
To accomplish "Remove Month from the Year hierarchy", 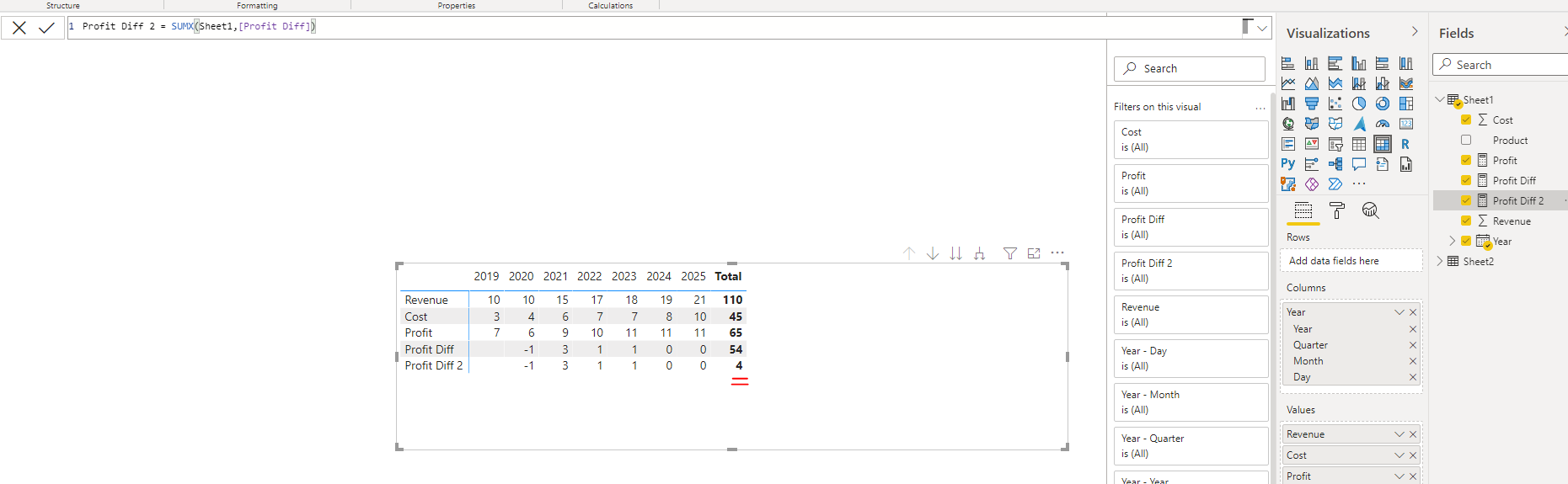I will pos(1413,361).
